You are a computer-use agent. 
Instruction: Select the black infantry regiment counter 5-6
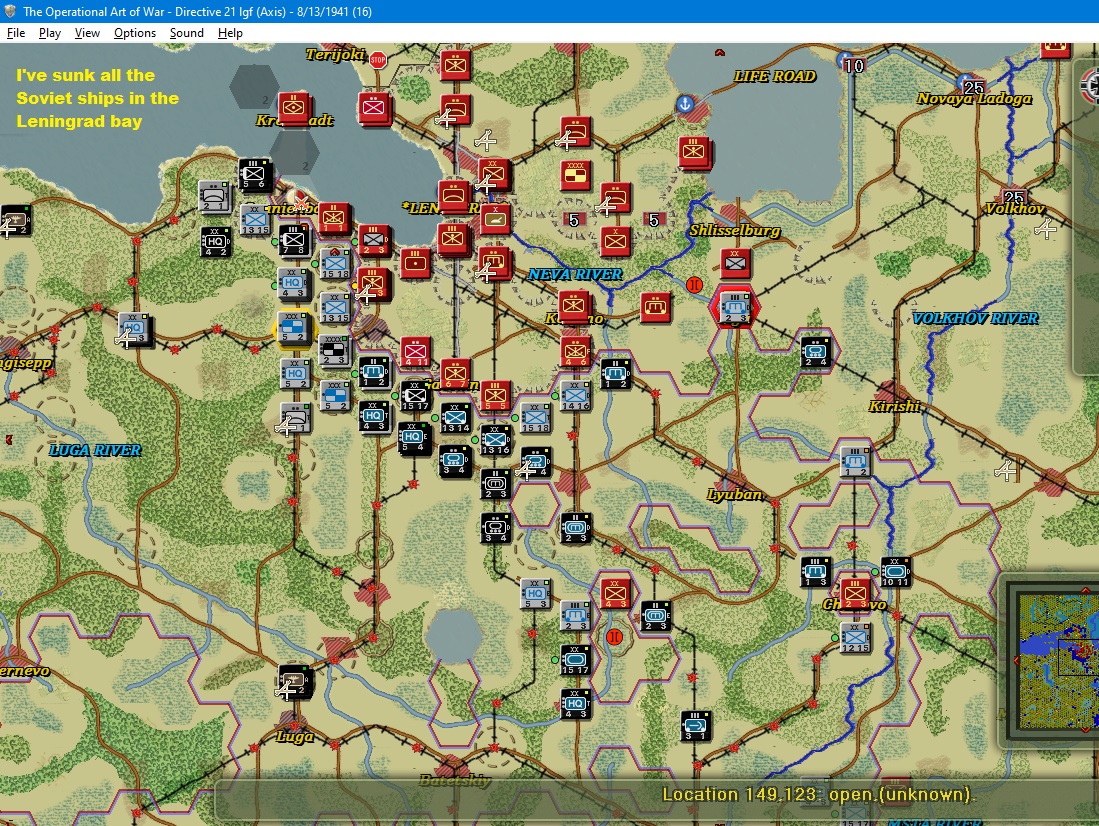(x=254, y=175)
